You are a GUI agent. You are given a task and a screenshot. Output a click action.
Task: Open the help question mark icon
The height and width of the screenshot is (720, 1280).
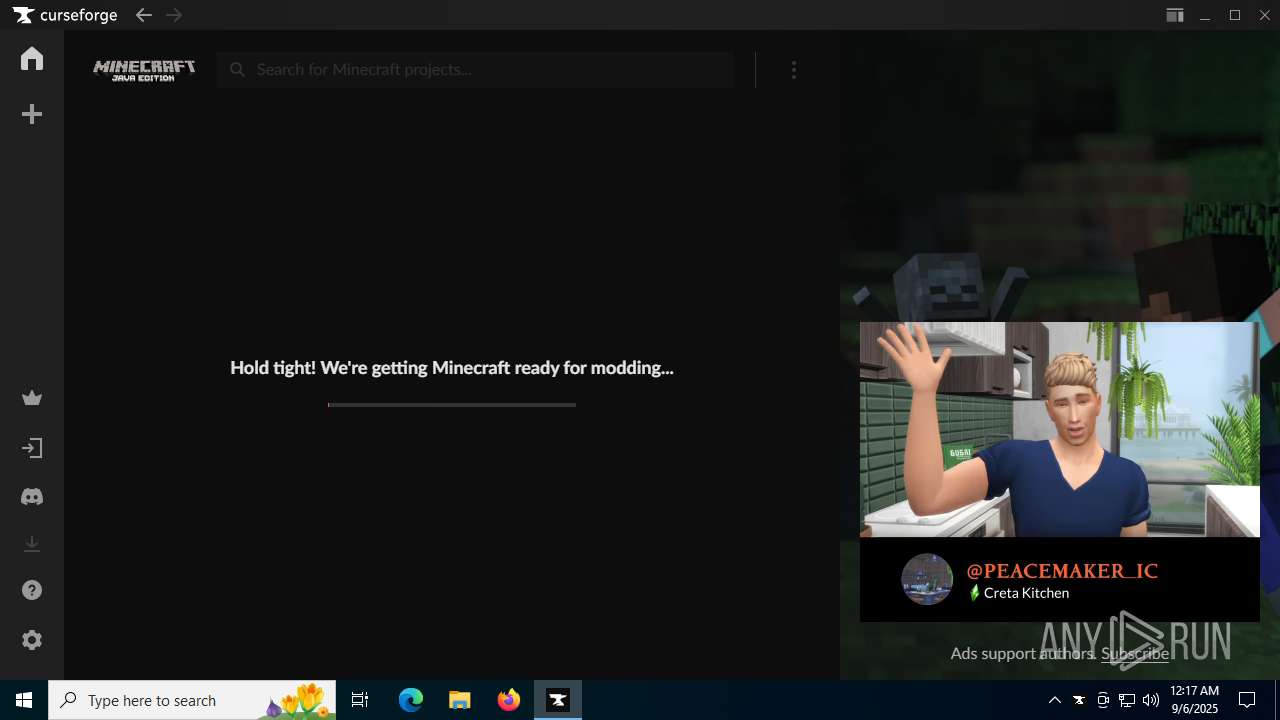32,591
